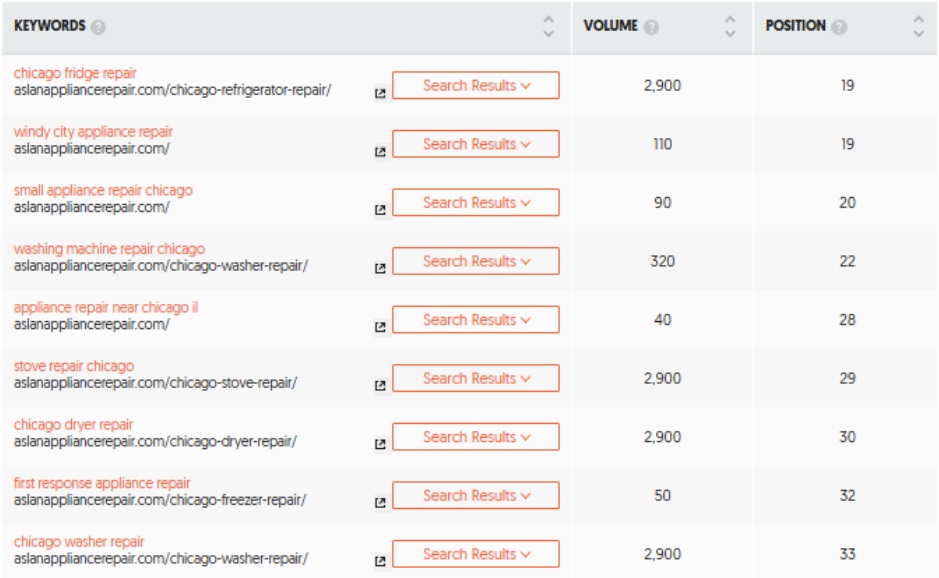Open the 'stove repair chicago' keyword link
This screenshot has width=939, height=578.
74,366
